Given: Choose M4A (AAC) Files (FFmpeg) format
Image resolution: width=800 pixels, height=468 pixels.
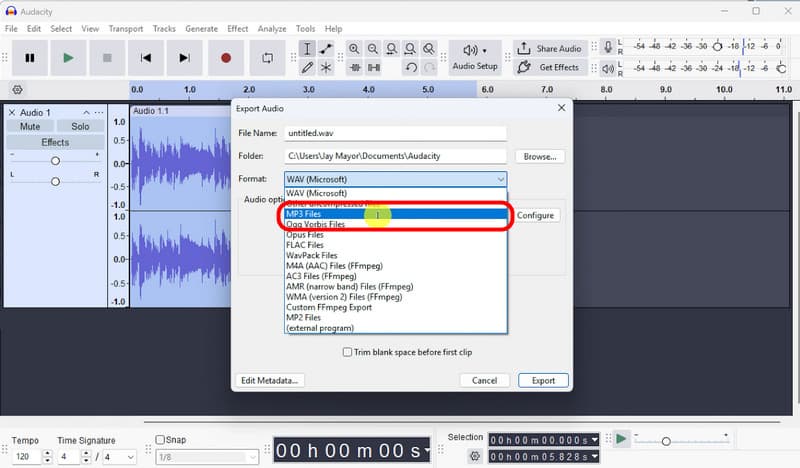Looking at the screenshot, I should 396,266.
